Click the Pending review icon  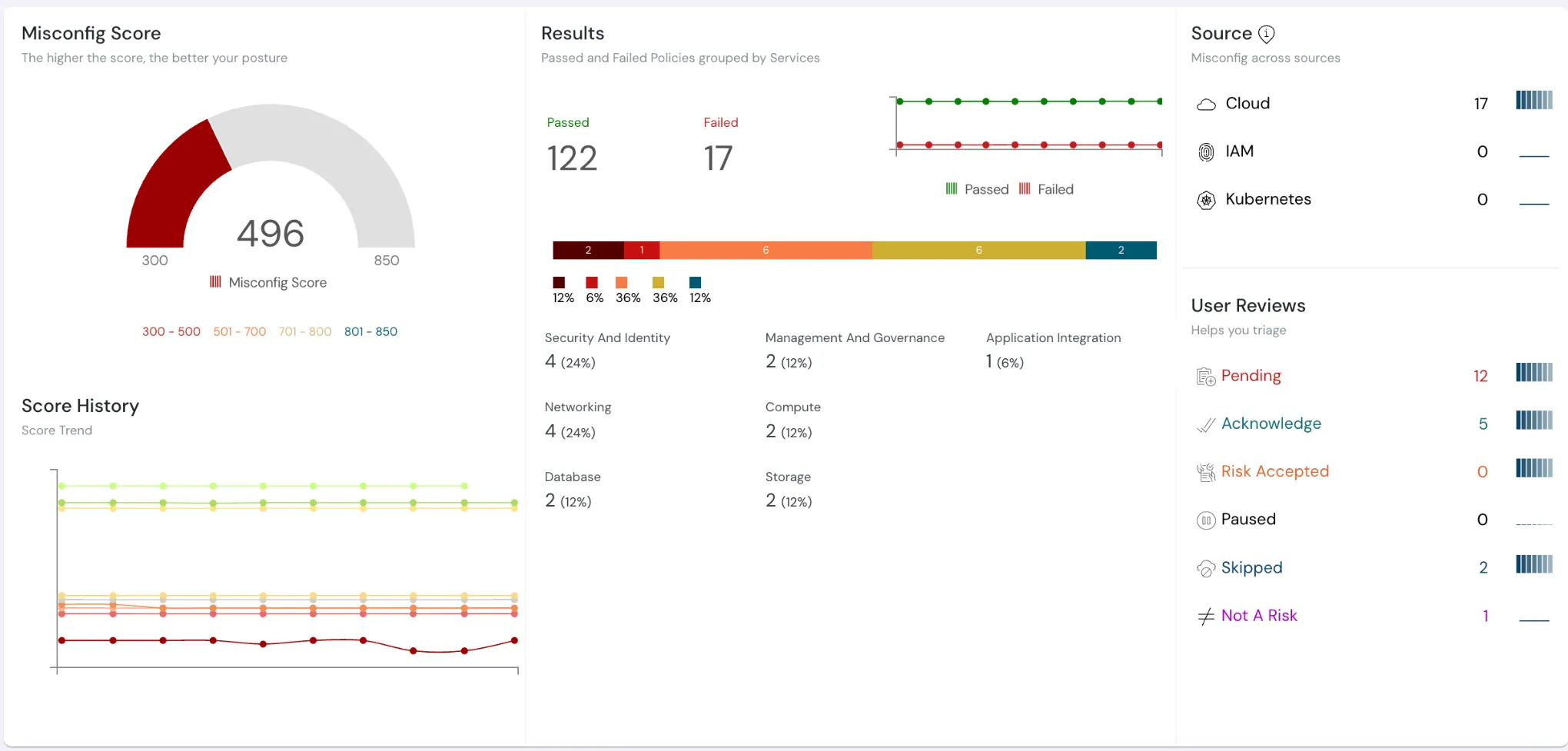click(x=1206, y=377)
